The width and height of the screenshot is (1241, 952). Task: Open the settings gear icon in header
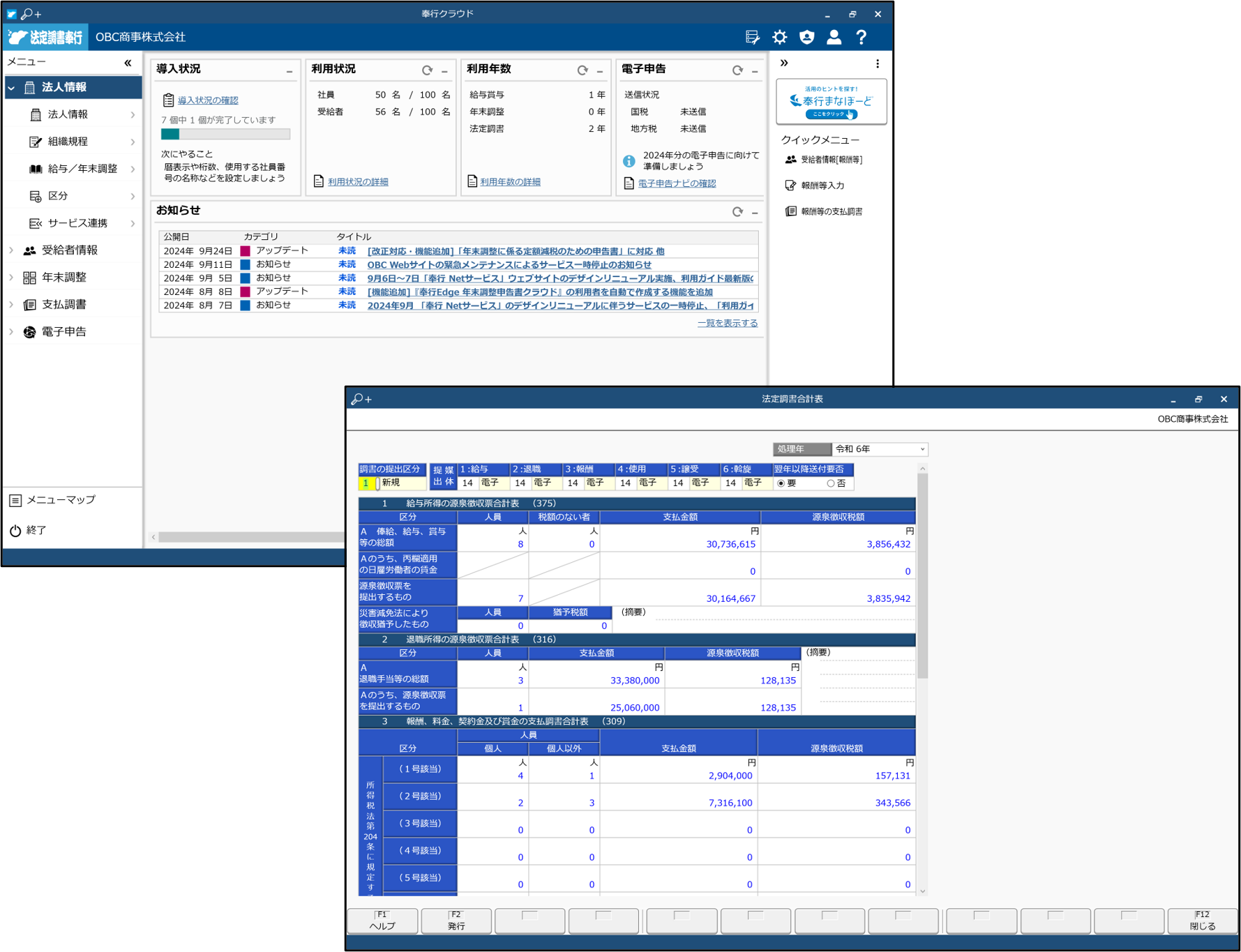779,38
